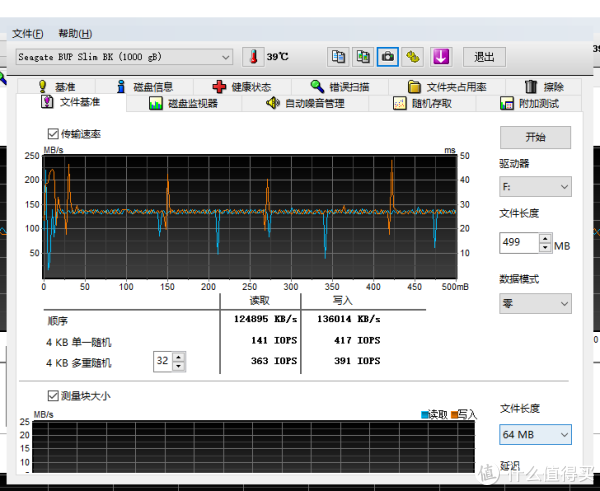The width and height of the screenshot is (600, 491).
Task: Click the yellow options gear icon
Action: [412, 57]
